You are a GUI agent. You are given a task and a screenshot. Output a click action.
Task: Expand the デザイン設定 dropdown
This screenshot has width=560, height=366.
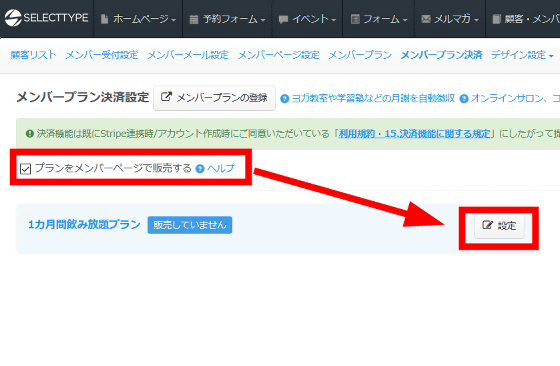(x=522, y=55)
